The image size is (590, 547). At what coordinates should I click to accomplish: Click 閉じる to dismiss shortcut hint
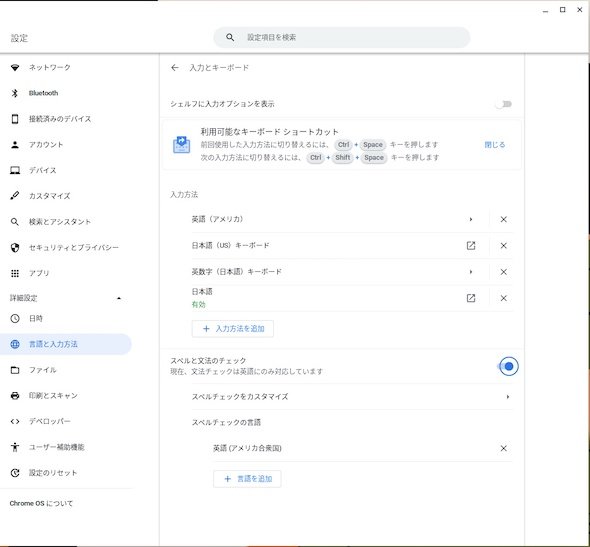click(x=494, y=144)
